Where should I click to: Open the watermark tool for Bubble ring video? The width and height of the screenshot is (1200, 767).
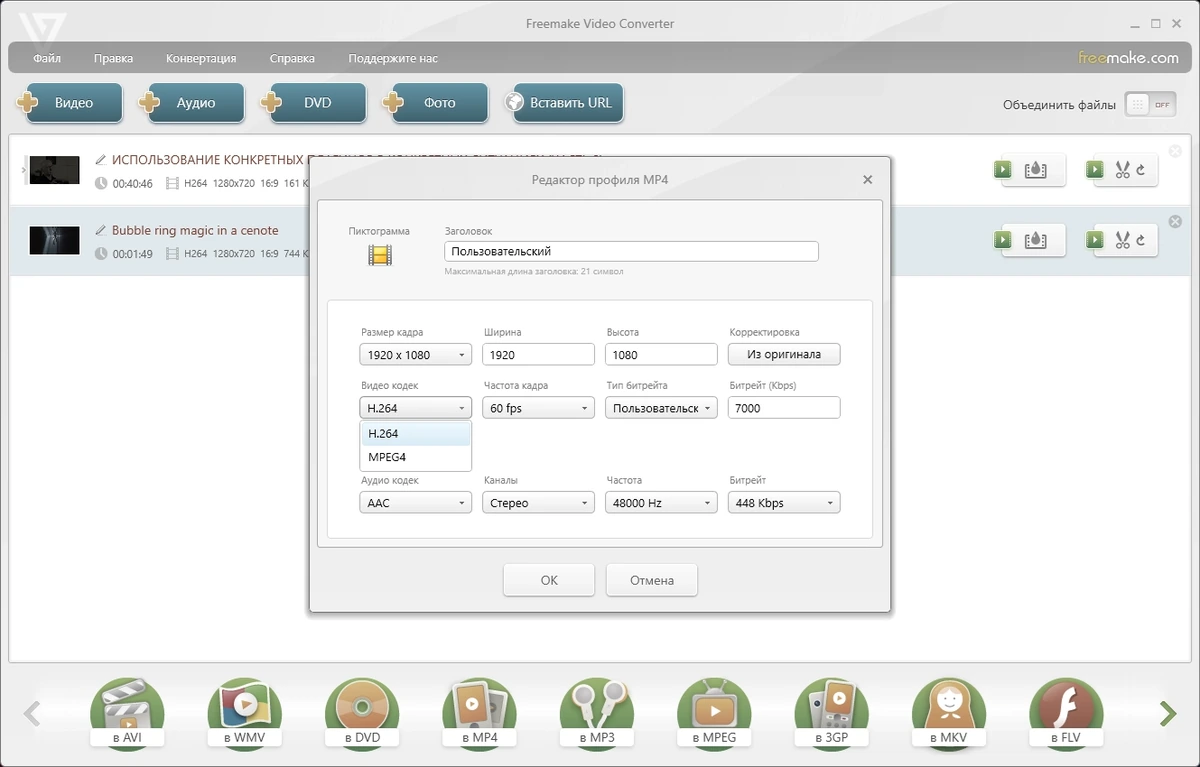1029,240
